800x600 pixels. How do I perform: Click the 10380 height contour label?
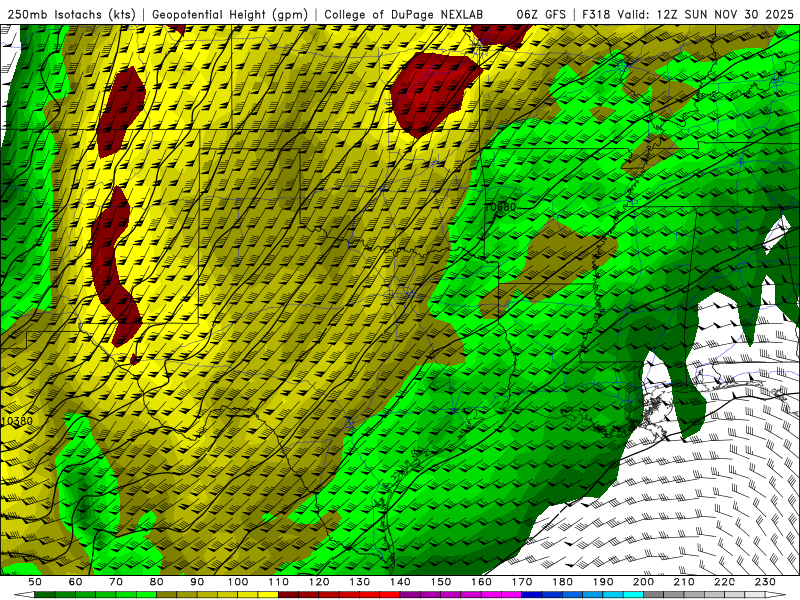coord(17,421)
